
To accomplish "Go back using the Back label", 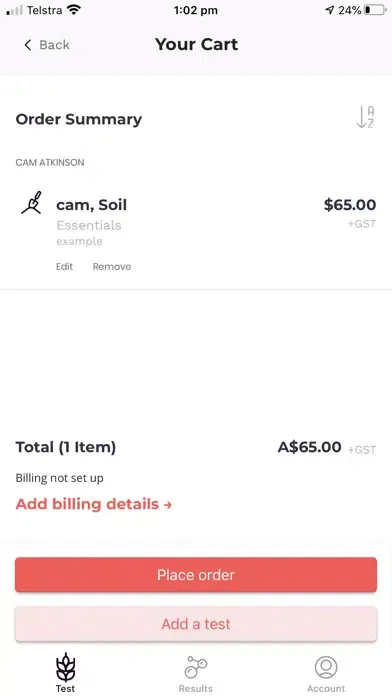I will (54, 45).
